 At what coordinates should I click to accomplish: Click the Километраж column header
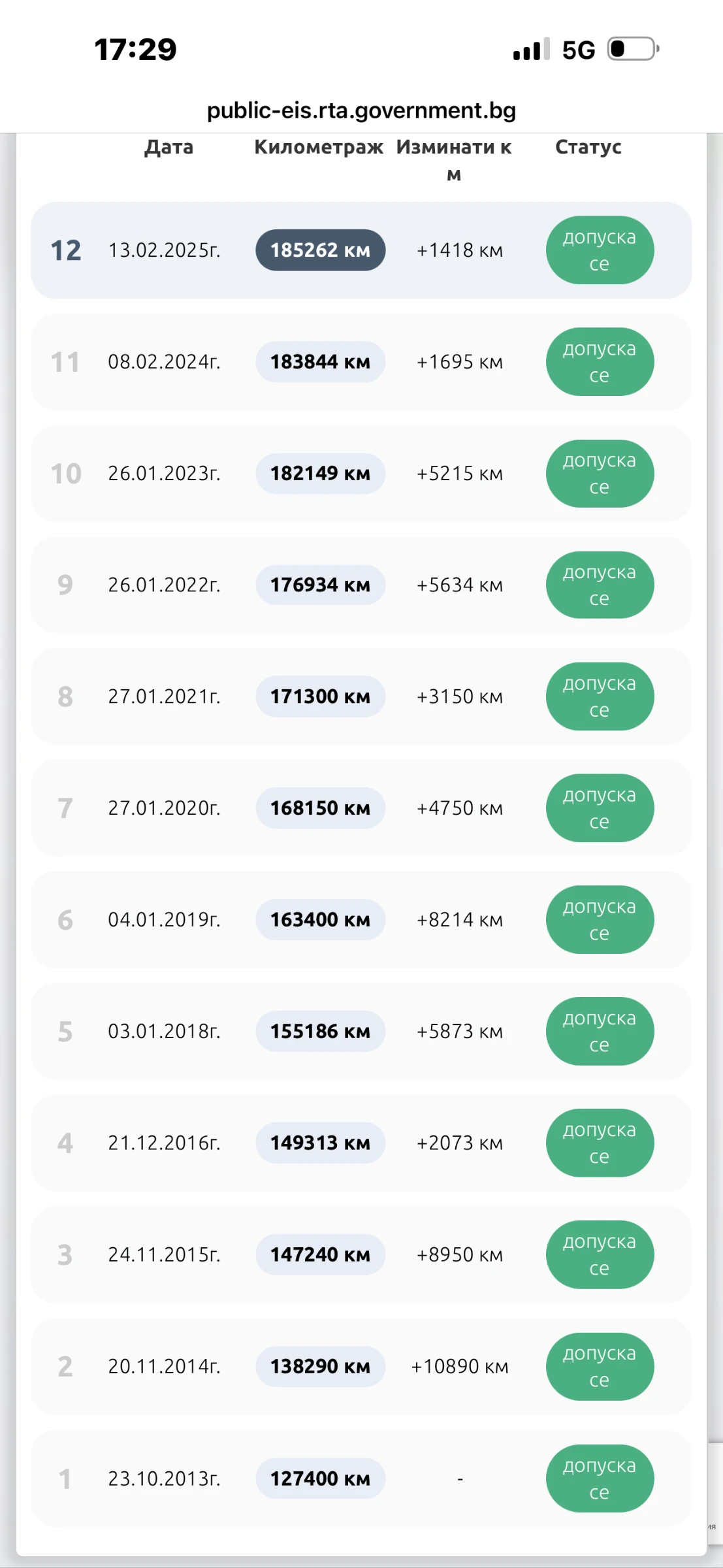tap(318, 147)
